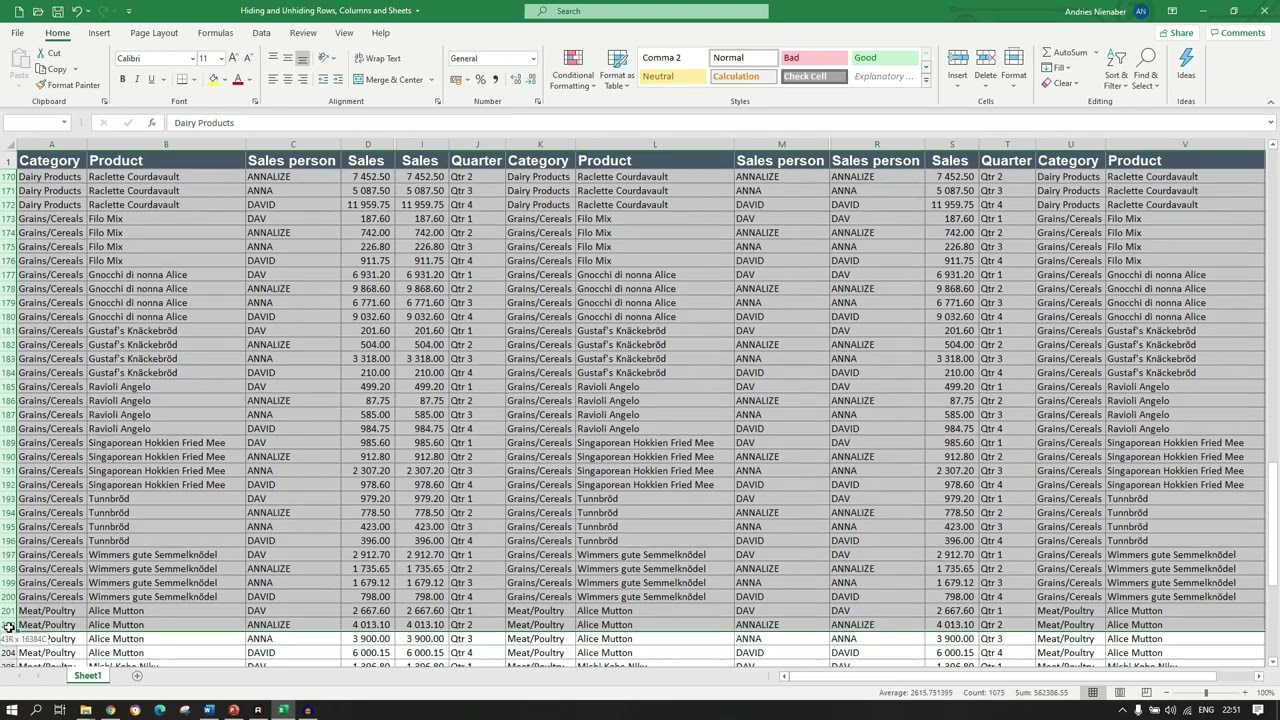Click Increase Font Size icon

click(233, 58)
